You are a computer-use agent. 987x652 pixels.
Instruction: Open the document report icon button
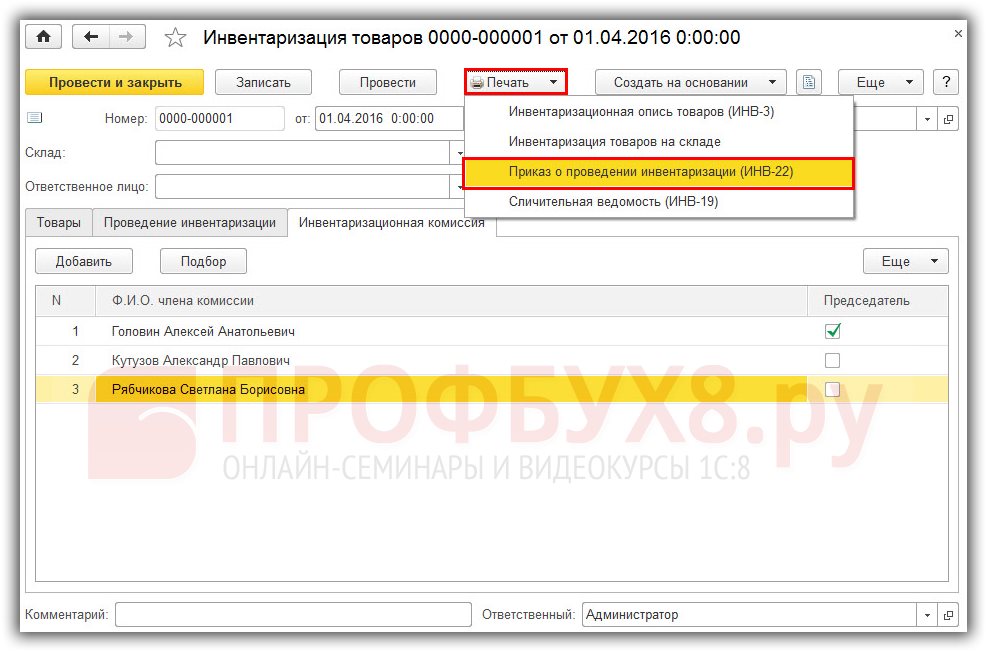coord(809,82)
